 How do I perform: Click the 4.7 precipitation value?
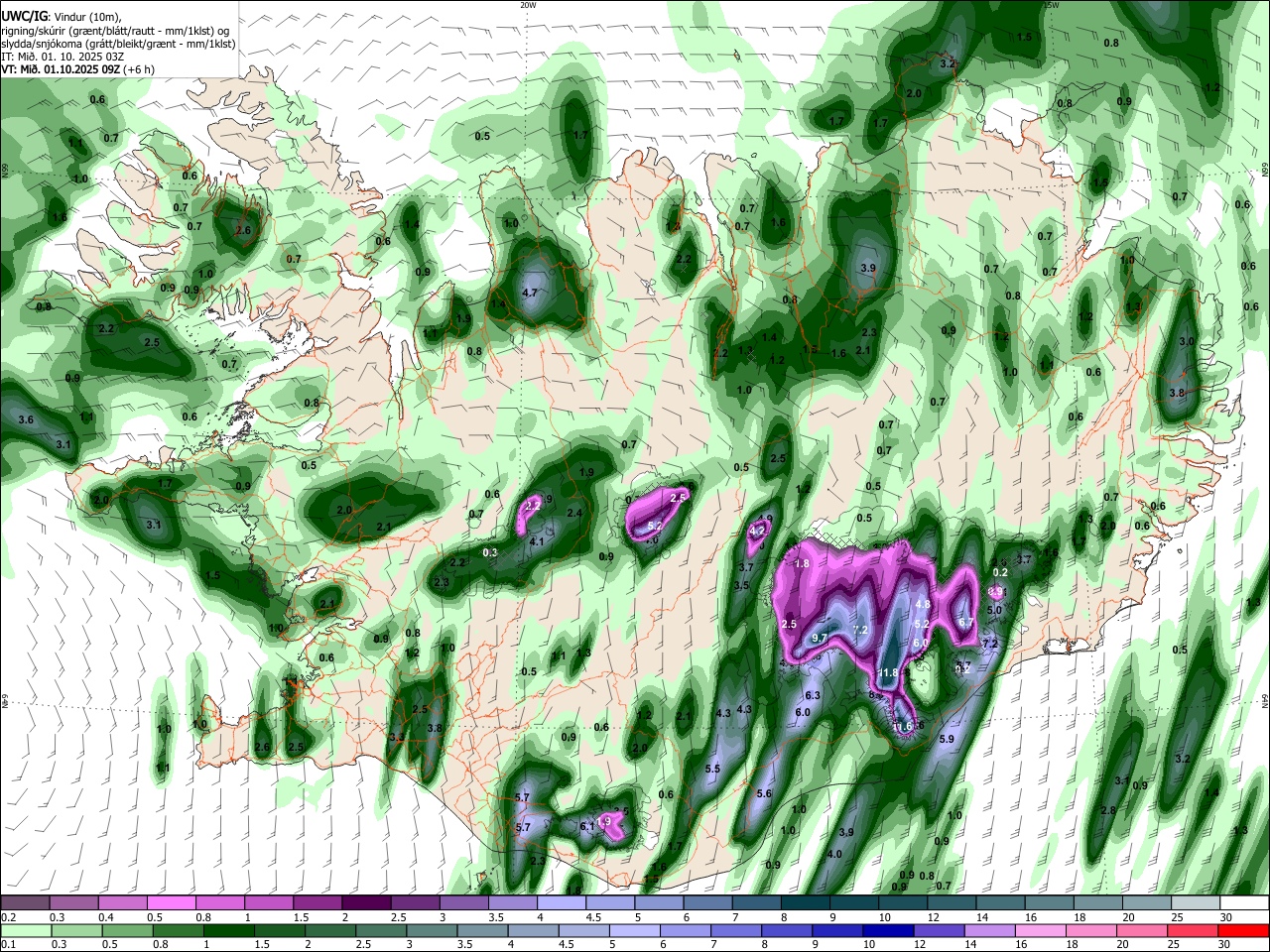pos(530,294)
